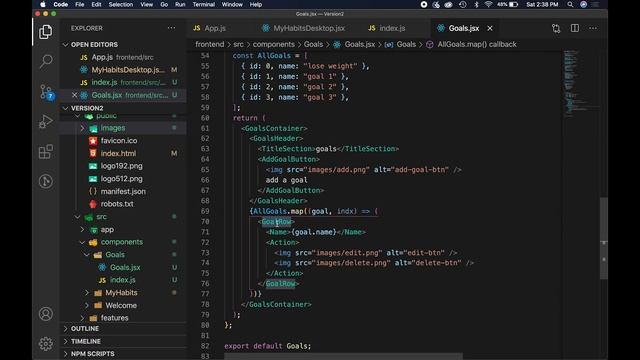Open the Extensions view icon
Image resolution: width=640 pixels, height=360 pixels.
[x=46, y=151]
